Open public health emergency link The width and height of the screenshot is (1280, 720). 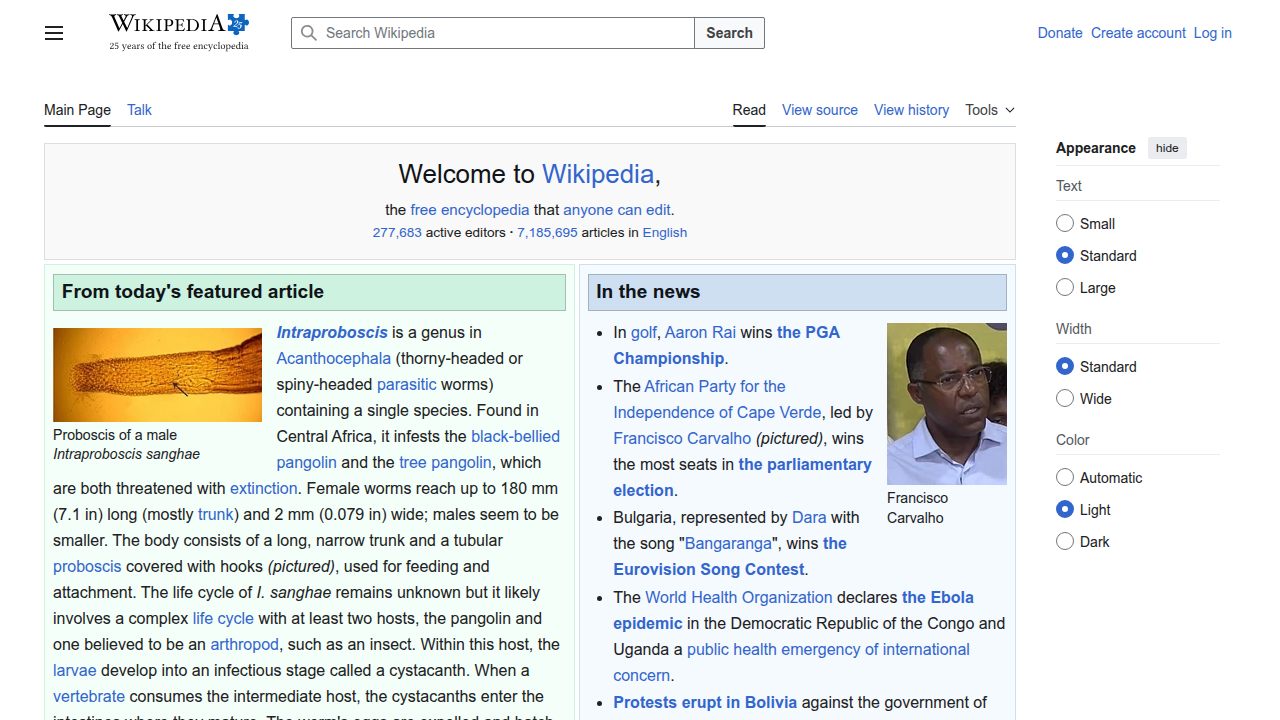(791, 662)
